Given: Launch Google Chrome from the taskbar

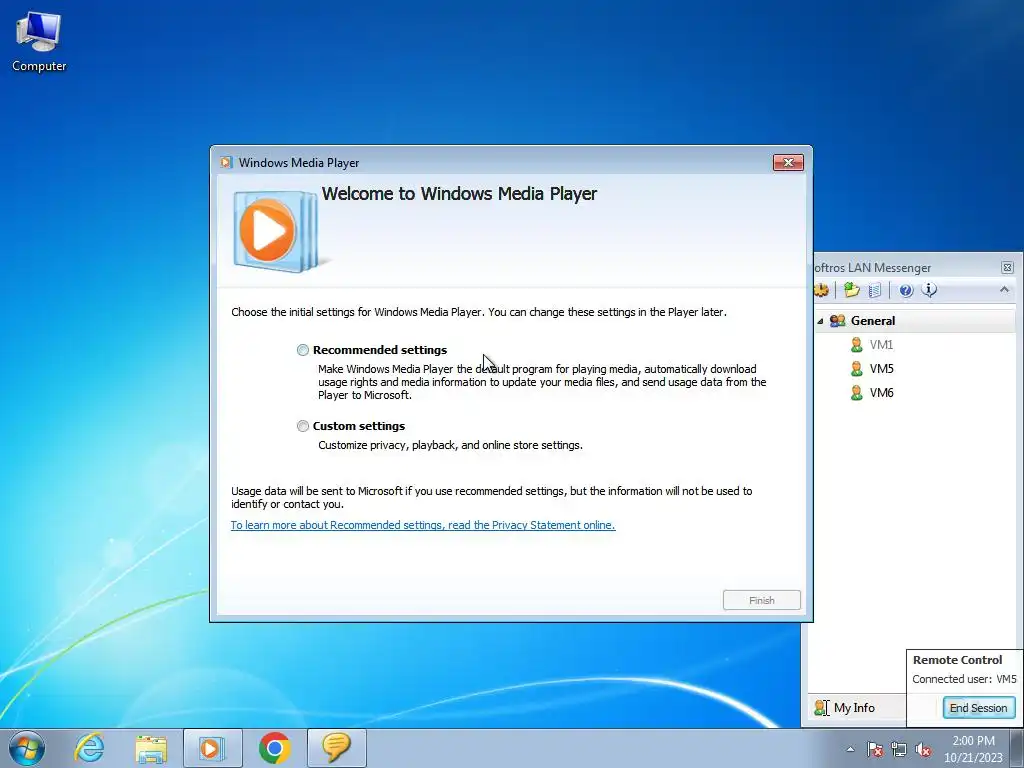Looking at the screenshot, I should [274, 748].
